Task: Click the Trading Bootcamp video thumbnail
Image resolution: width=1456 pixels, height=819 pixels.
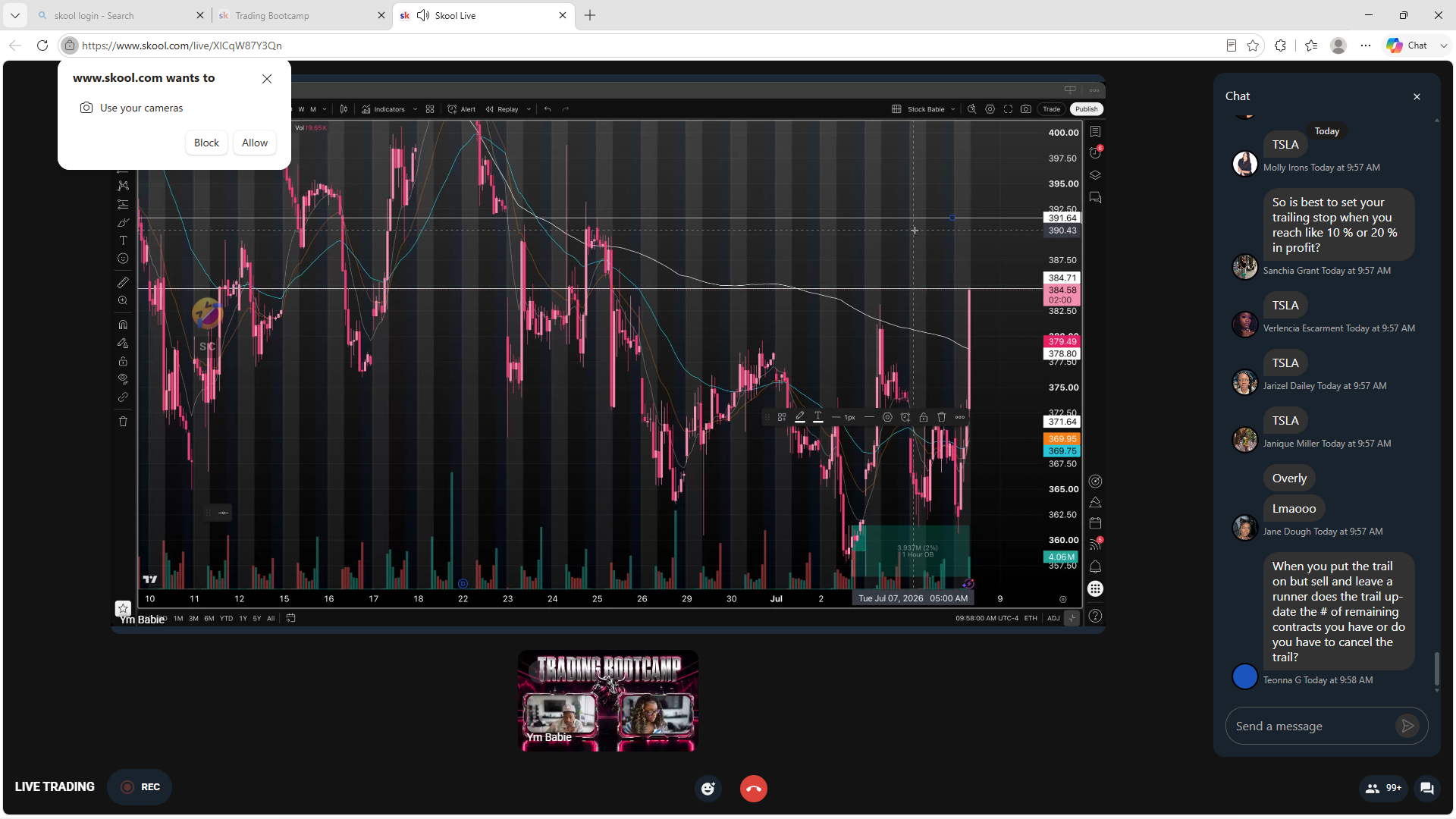Action: pos(608,701)
